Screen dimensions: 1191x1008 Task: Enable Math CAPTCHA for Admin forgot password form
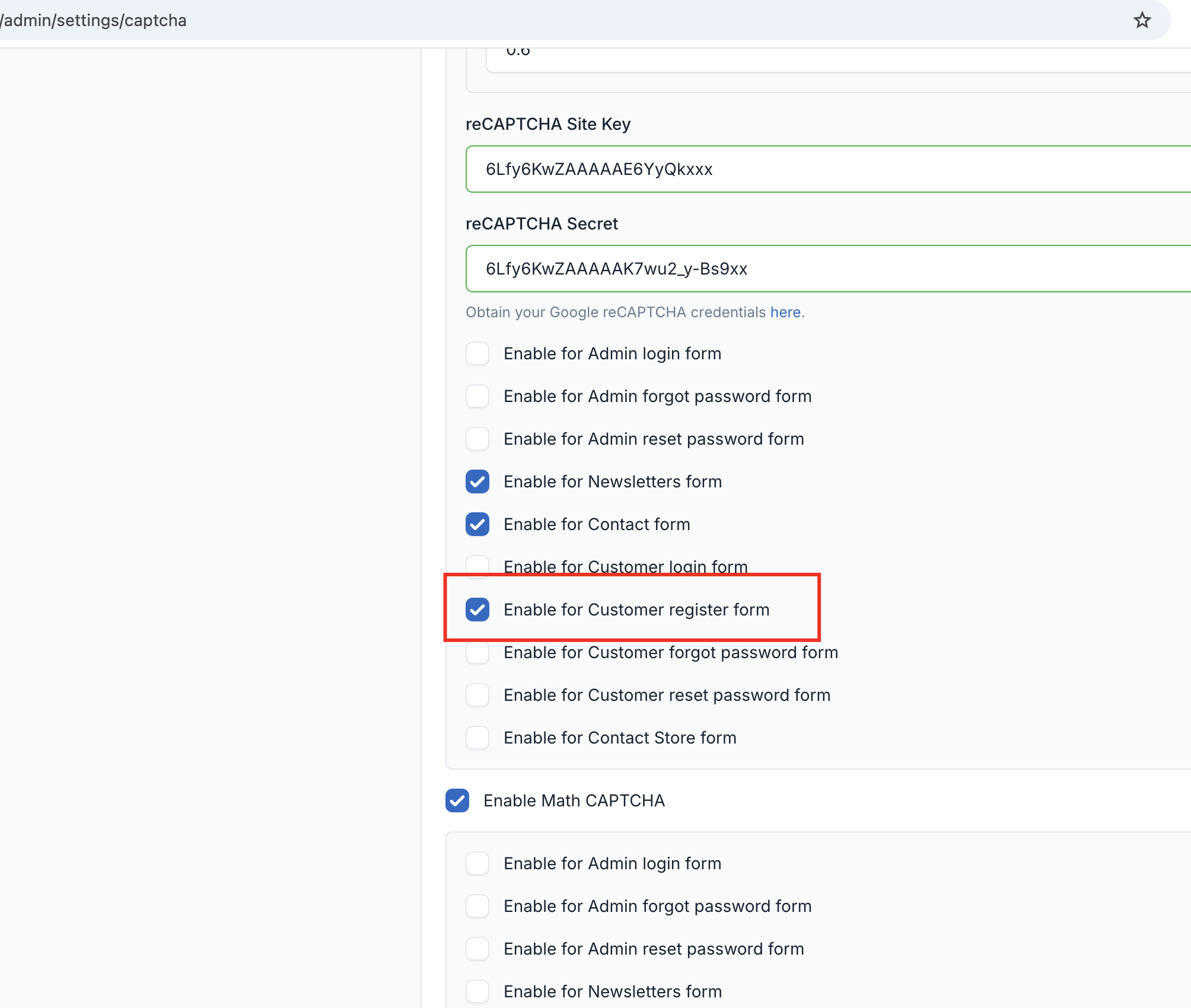pyautogui.click(x=477, y=906)
